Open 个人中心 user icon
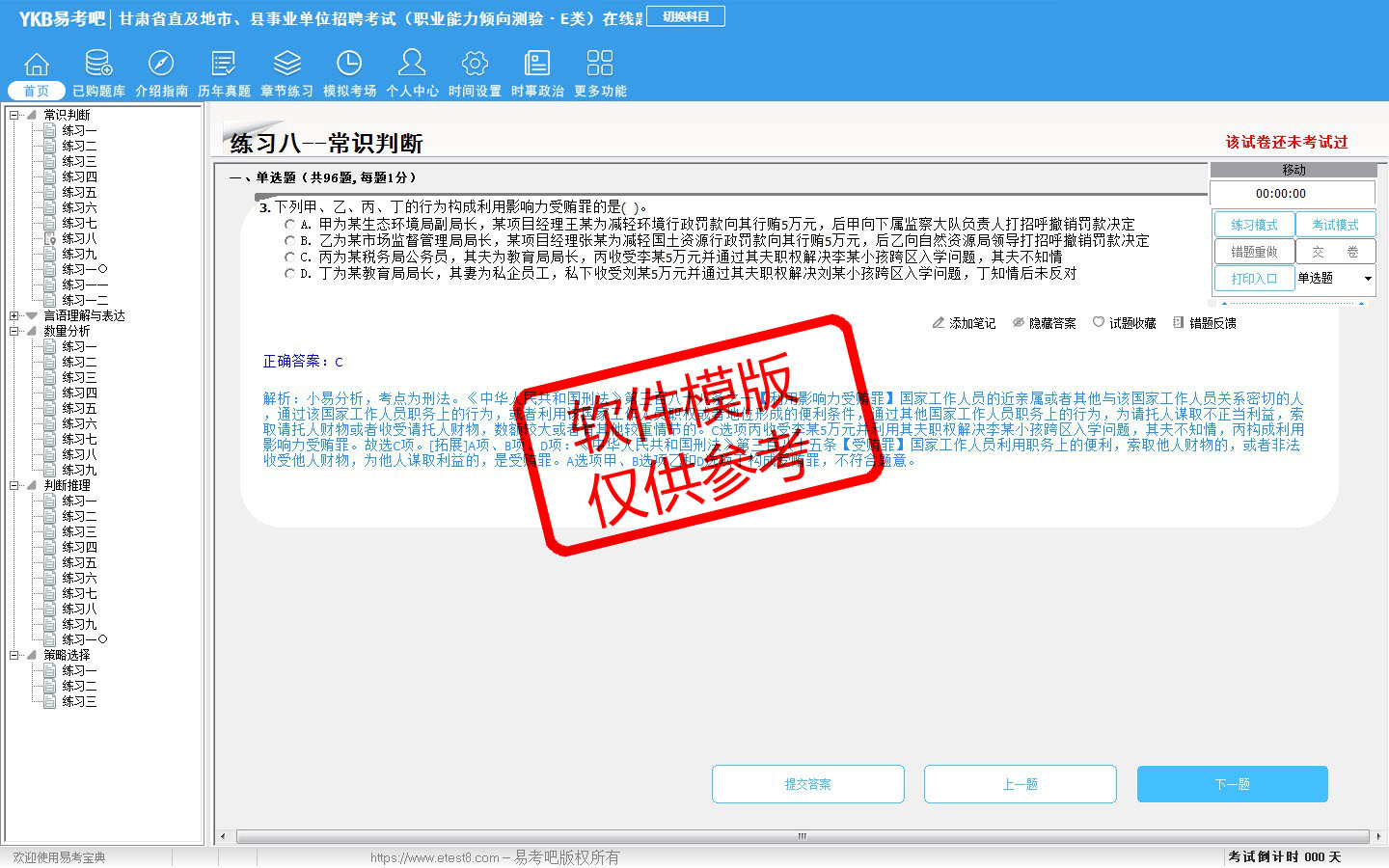Screen dimensions: 1389x868 point(412,65)
